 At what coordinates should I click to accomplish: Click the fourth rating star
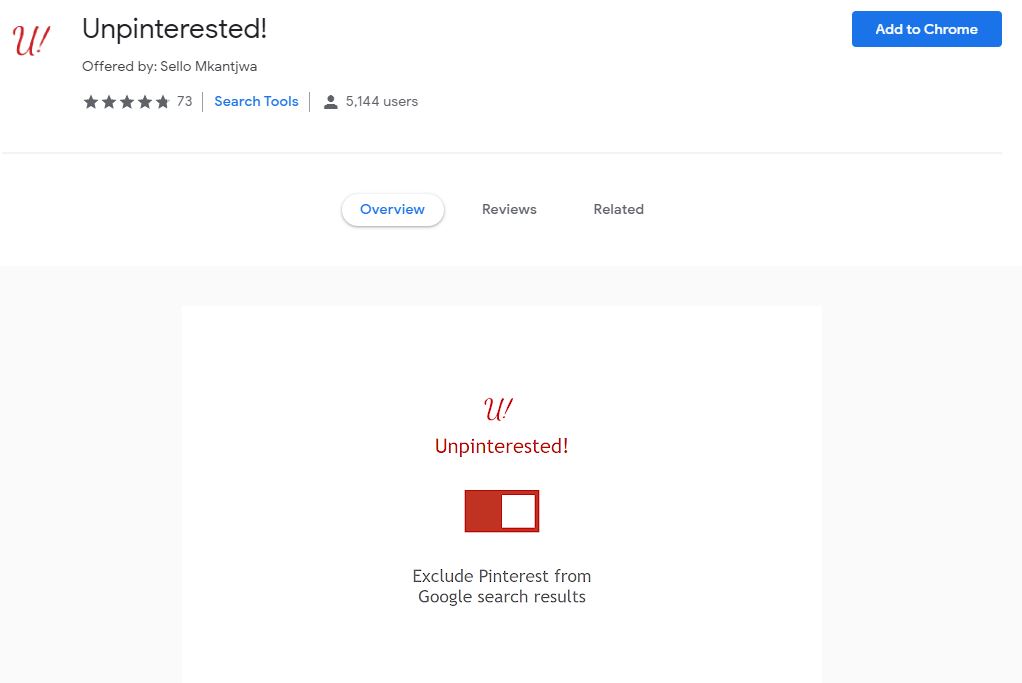click(x=143, y=101)
